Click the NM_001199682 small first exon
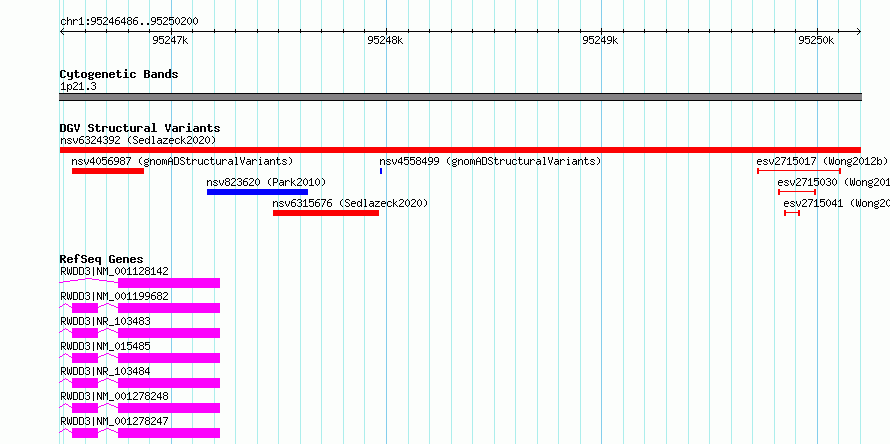 click(85, 308)
